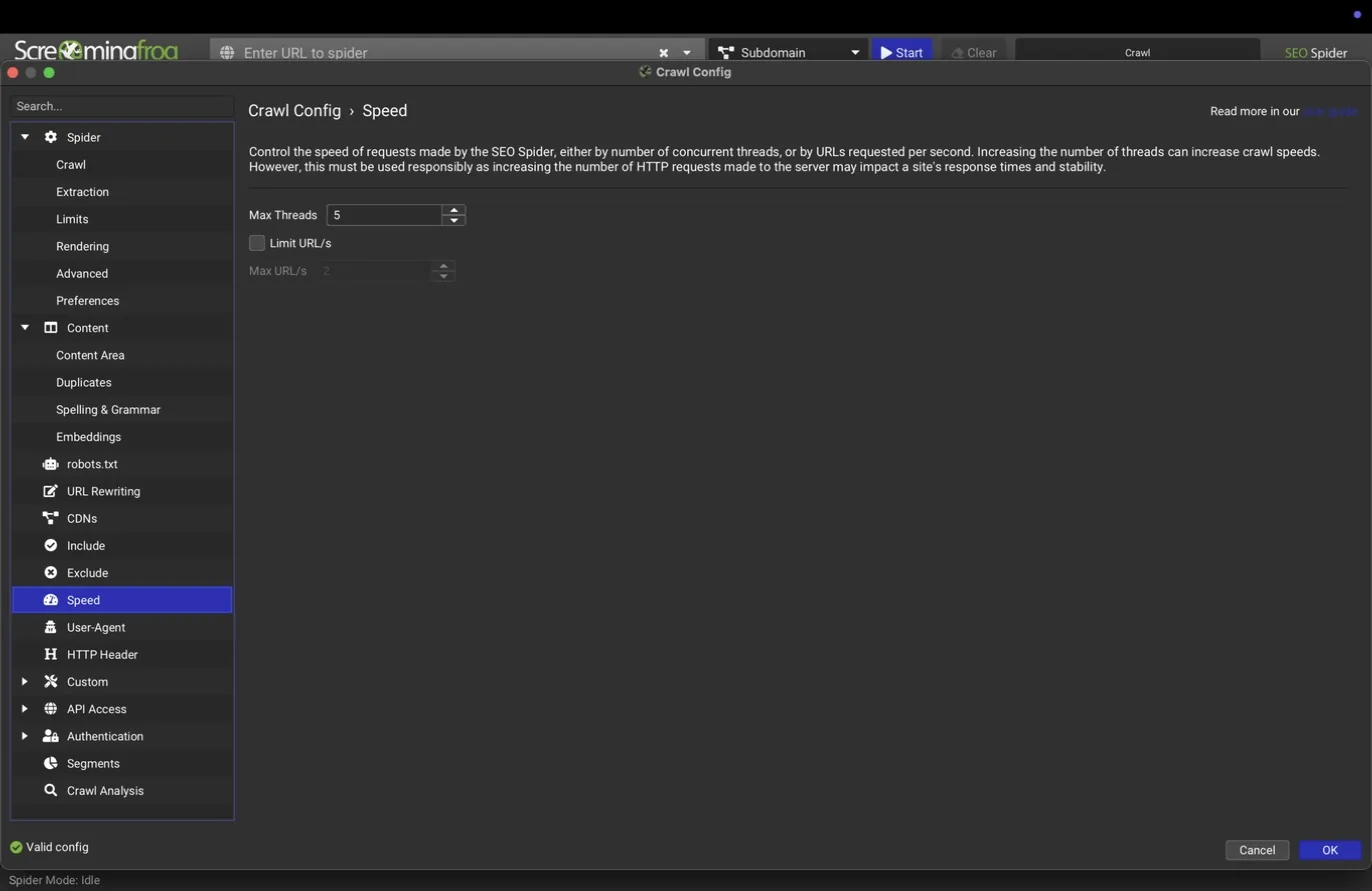Screen dimensions: 1372x891
Task: Click the URL Rewriting pencil icon
Action: 50,491
